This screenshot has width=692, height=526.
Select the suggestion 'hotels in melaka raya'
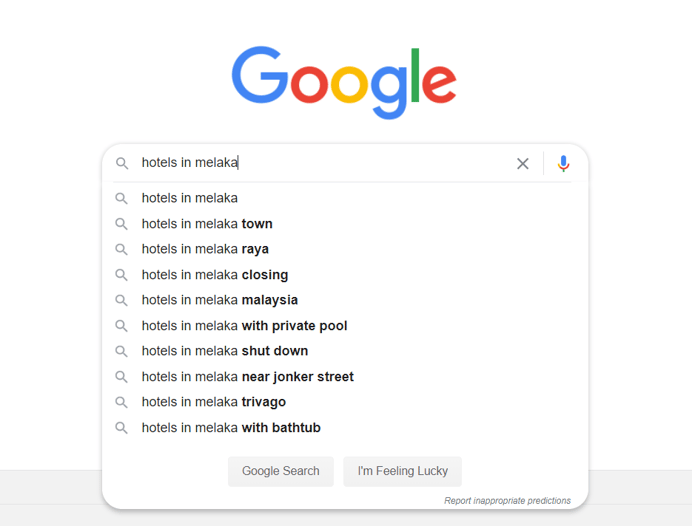pos(205,249)
